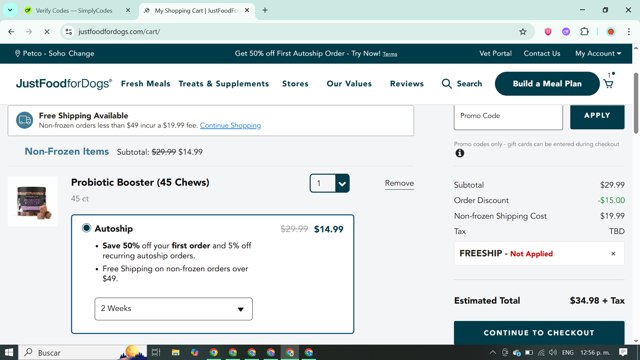640x360 pixels.
Task: Remove Probiotic Booster from cart
Action: click(x=399, y=183)
